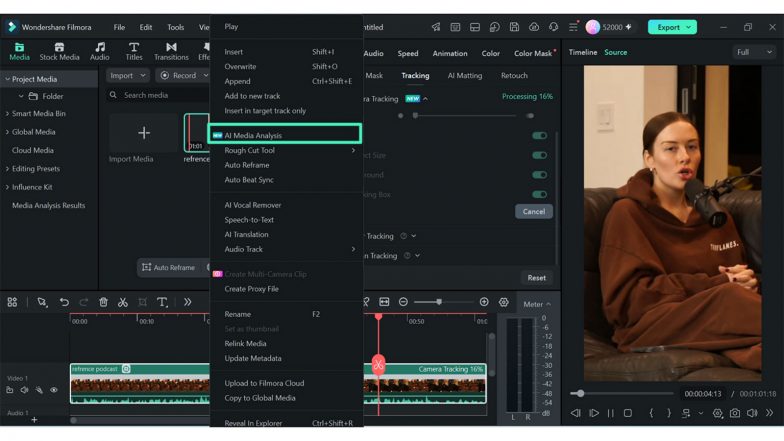This screenshot has height=441, width=784.
Task: Click Auto Reframe button below media bin
Action: (x=169, y=268)
